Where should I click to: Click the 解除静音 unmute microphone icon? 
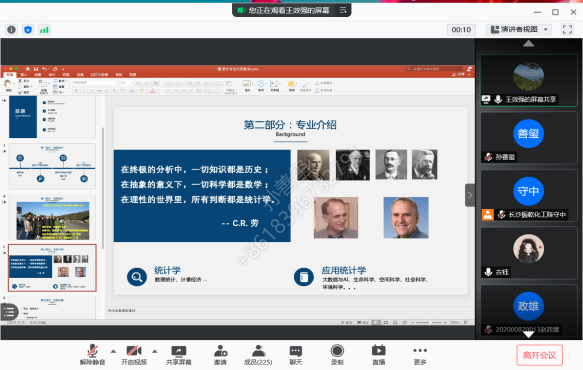[x=92, y=351]
